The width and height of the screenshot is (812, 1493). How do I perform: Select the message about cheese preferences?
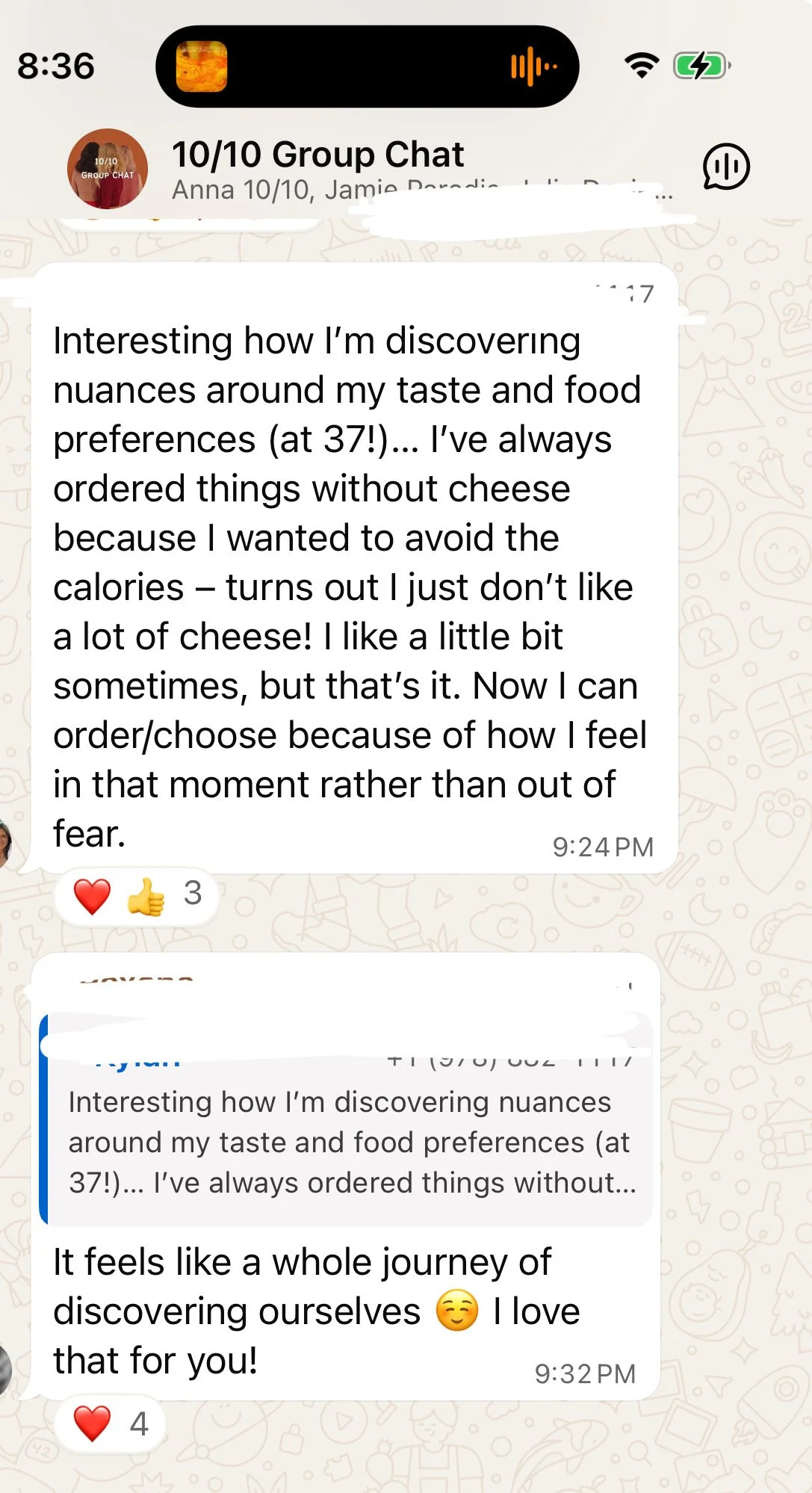pyautogui.click(x=354, y=568)
